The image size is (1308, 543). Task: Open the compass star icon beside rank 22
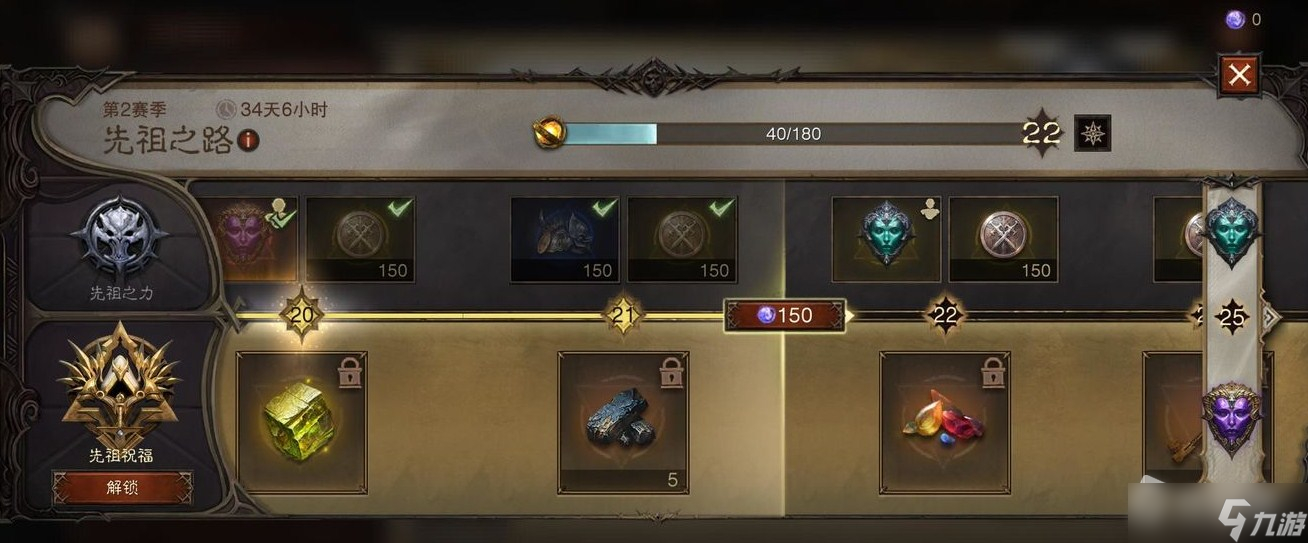[x=1092, y=133]
